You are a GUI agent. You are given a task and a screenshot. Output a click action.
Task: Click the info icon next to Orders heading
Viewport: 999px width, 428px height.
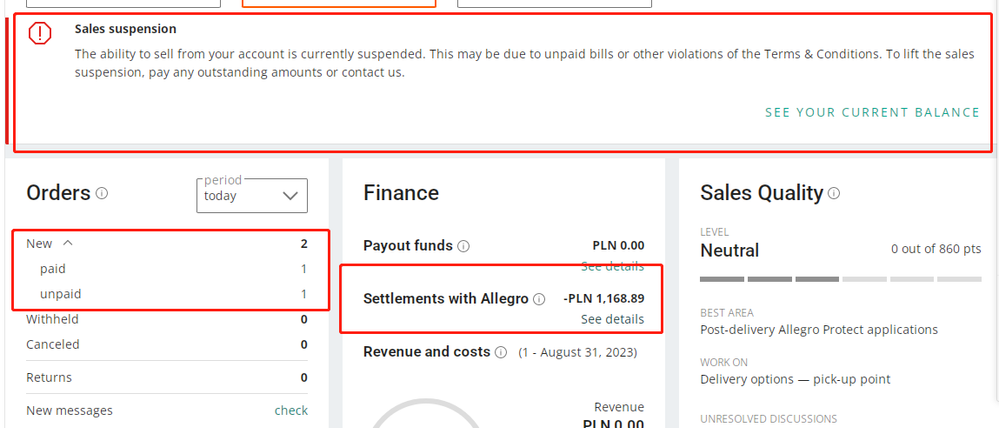click(x=102, y=194)
